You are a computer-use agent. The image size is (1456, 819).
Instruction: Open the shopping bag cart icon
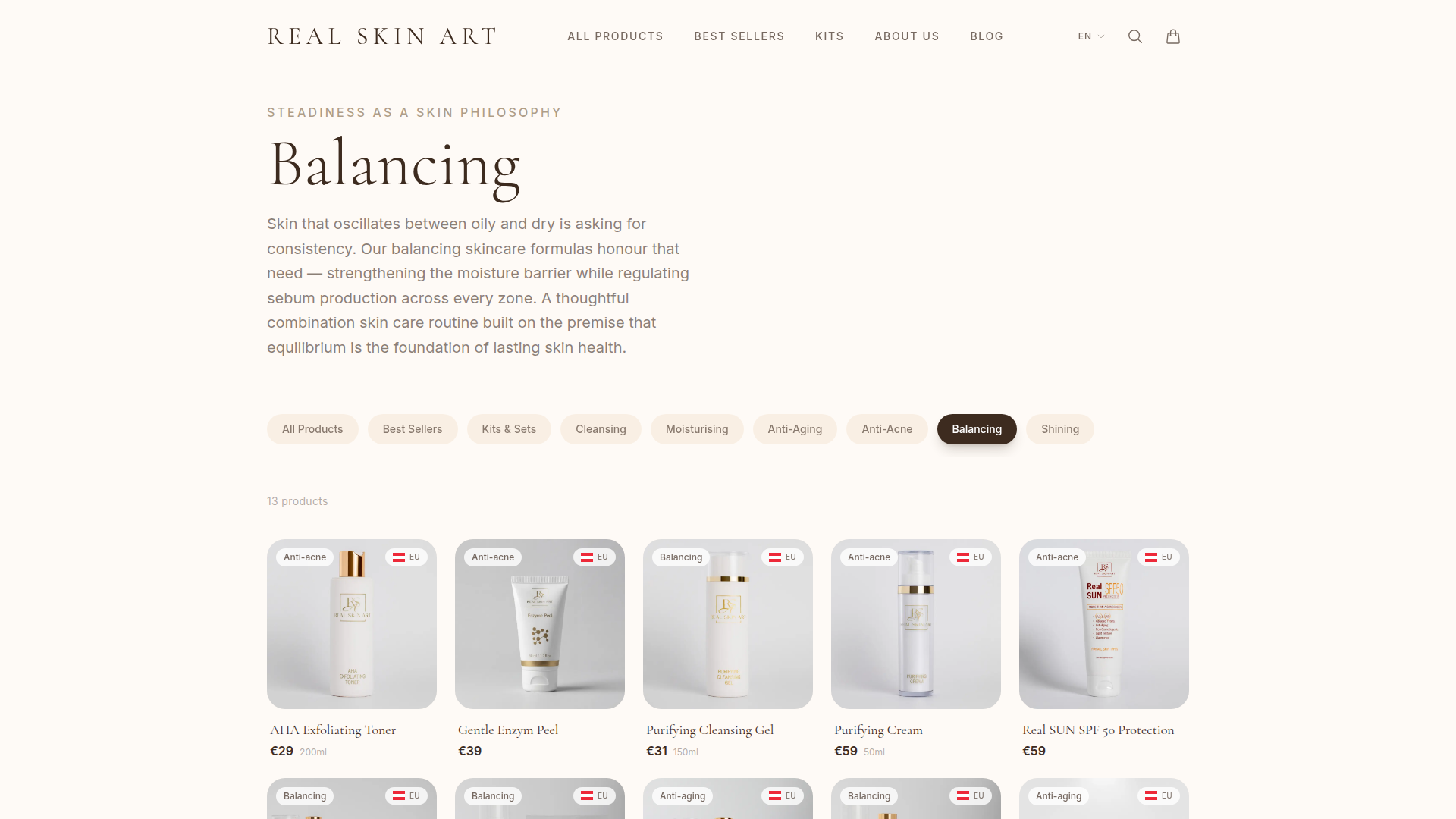click(1173, 36)
